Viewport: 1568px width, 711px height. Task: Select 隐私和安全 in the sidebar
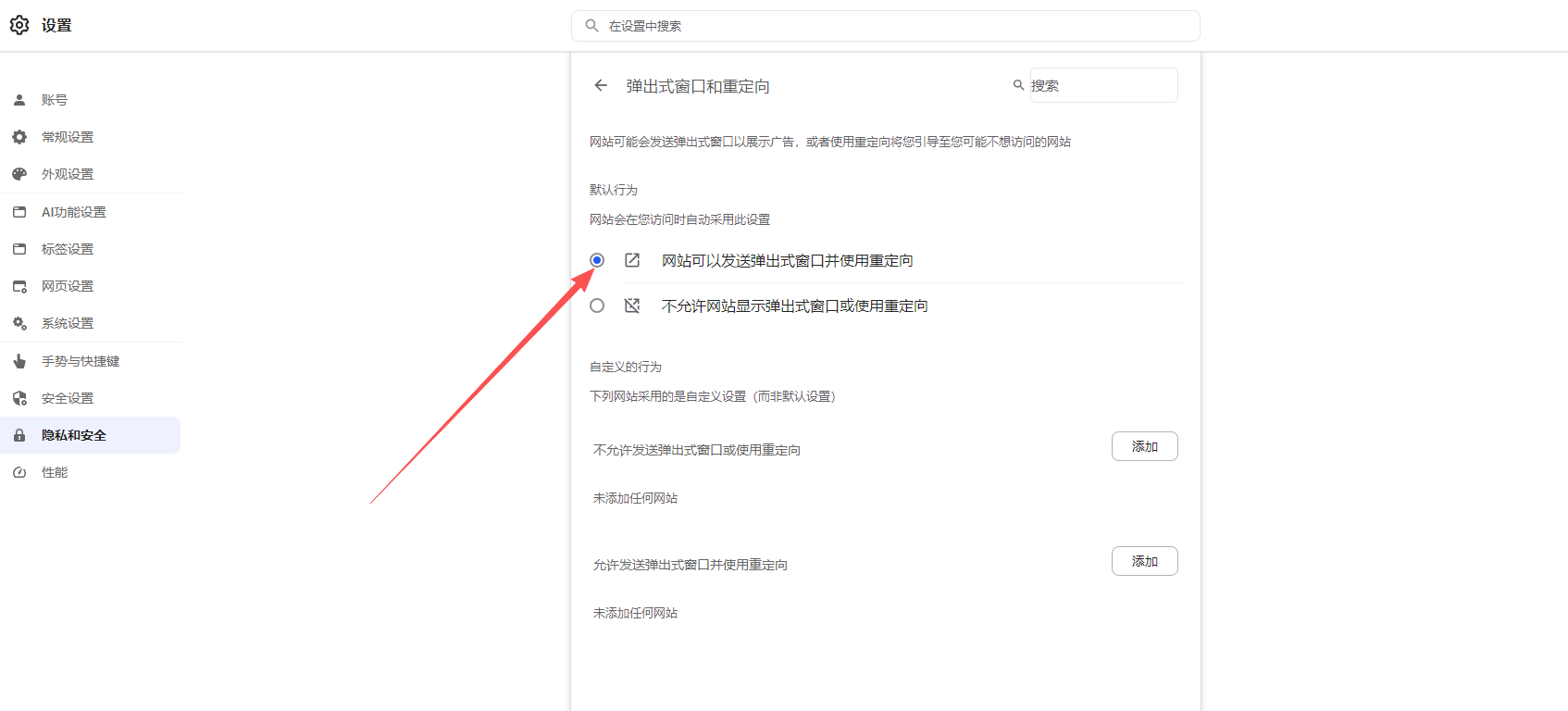click(x=91, y=435)
